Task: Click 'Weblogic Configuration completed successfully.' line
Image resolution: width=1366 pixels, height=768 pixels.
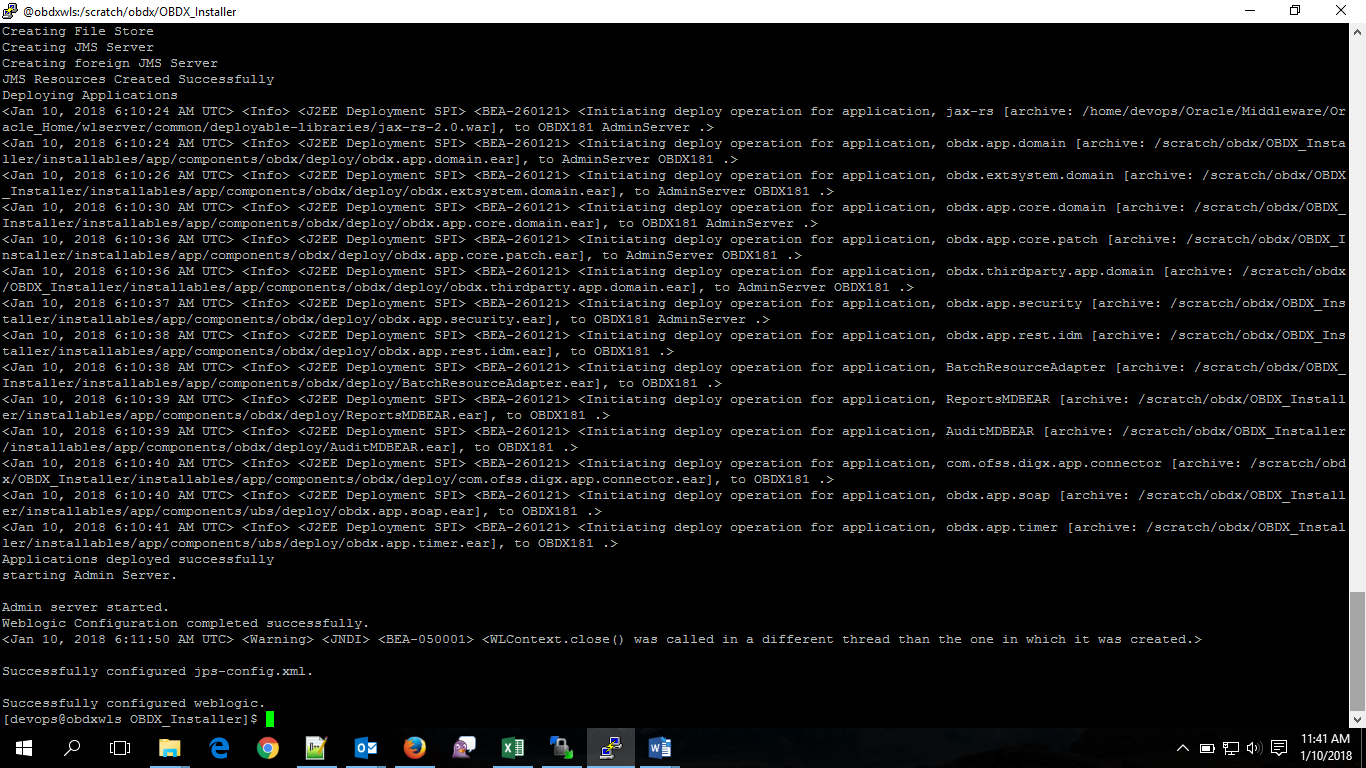Action: tap(186, 623)
